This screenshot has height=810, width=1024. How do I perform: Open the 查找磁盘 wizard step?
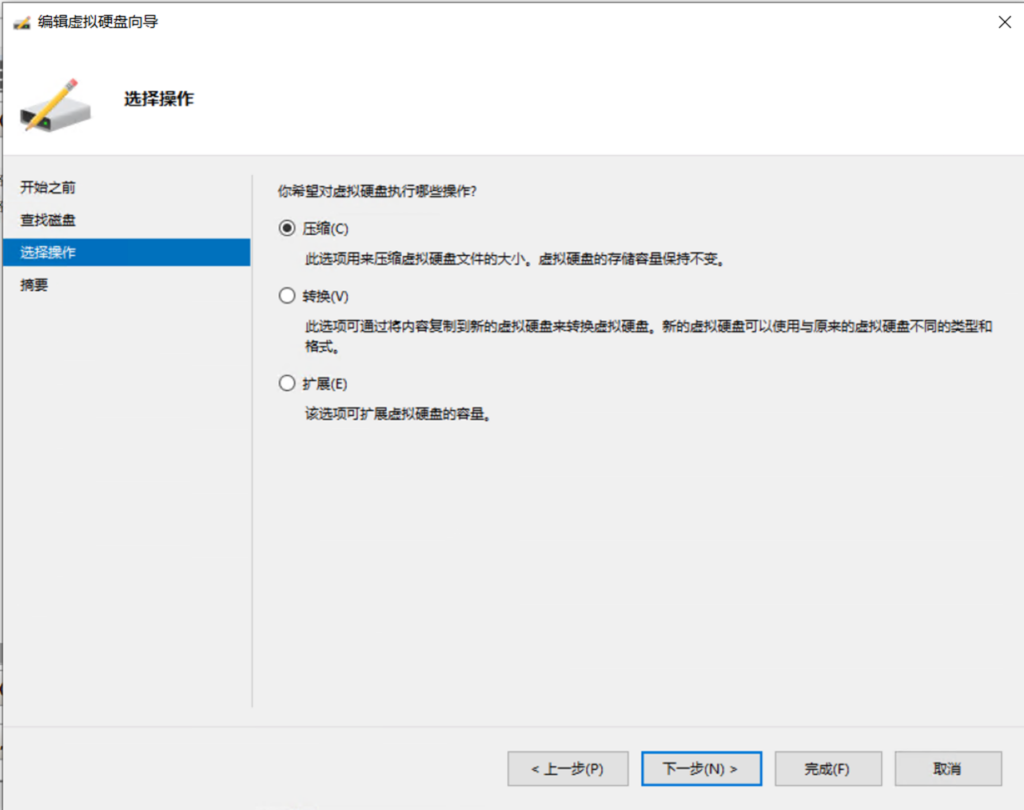pyautogui.click(x=48, y=220)
